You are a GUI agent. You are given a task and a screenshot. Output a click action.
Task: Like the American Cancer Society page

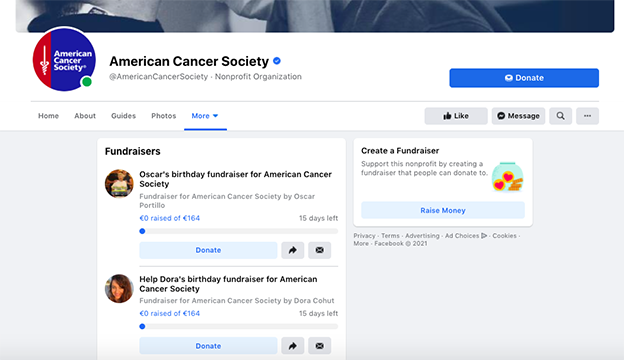point(456,116)
